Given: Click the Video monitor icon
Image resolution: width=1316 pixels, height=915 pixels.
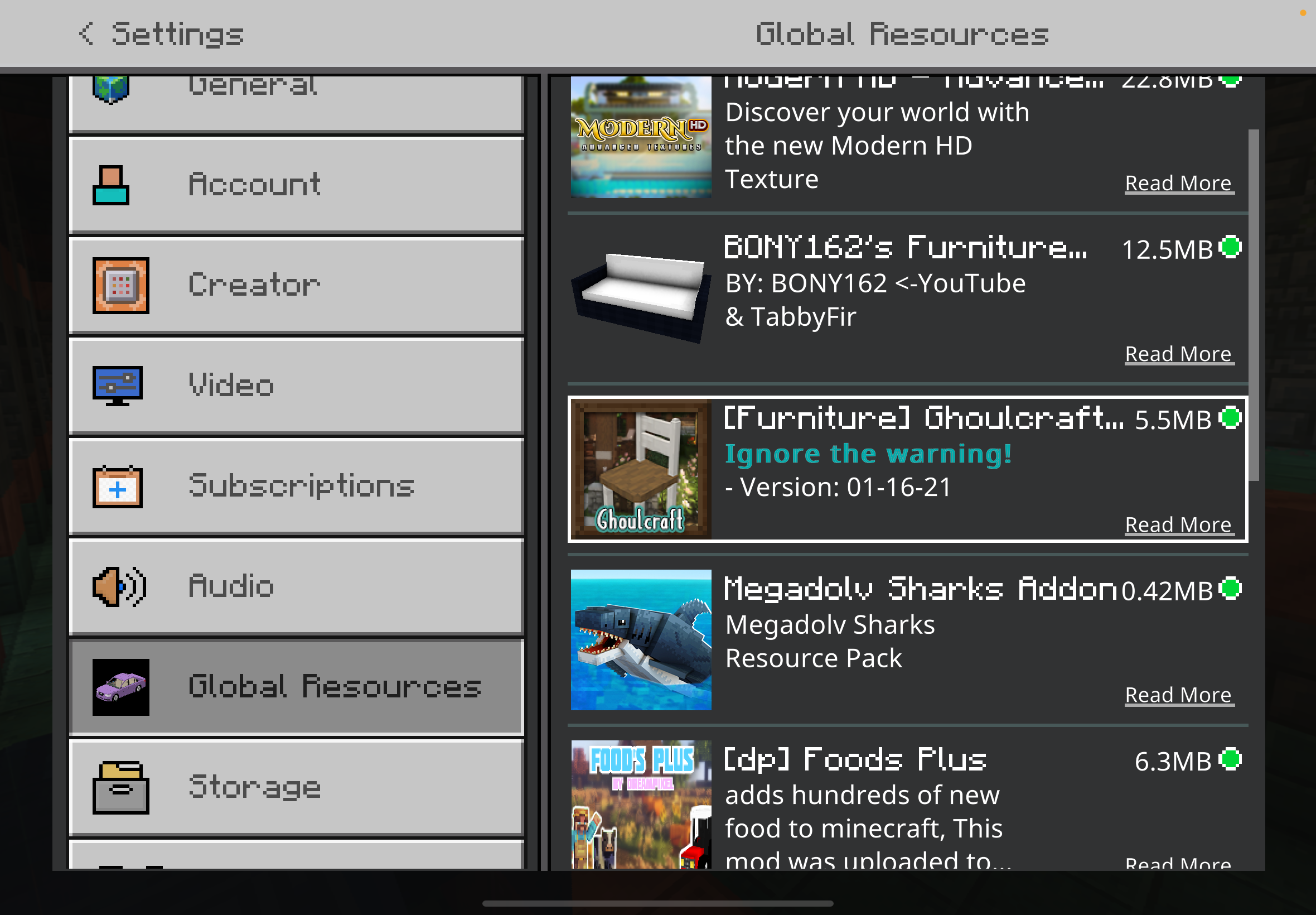Looking at the screenshot, I should pyautogui.click(x=118, y=386).
